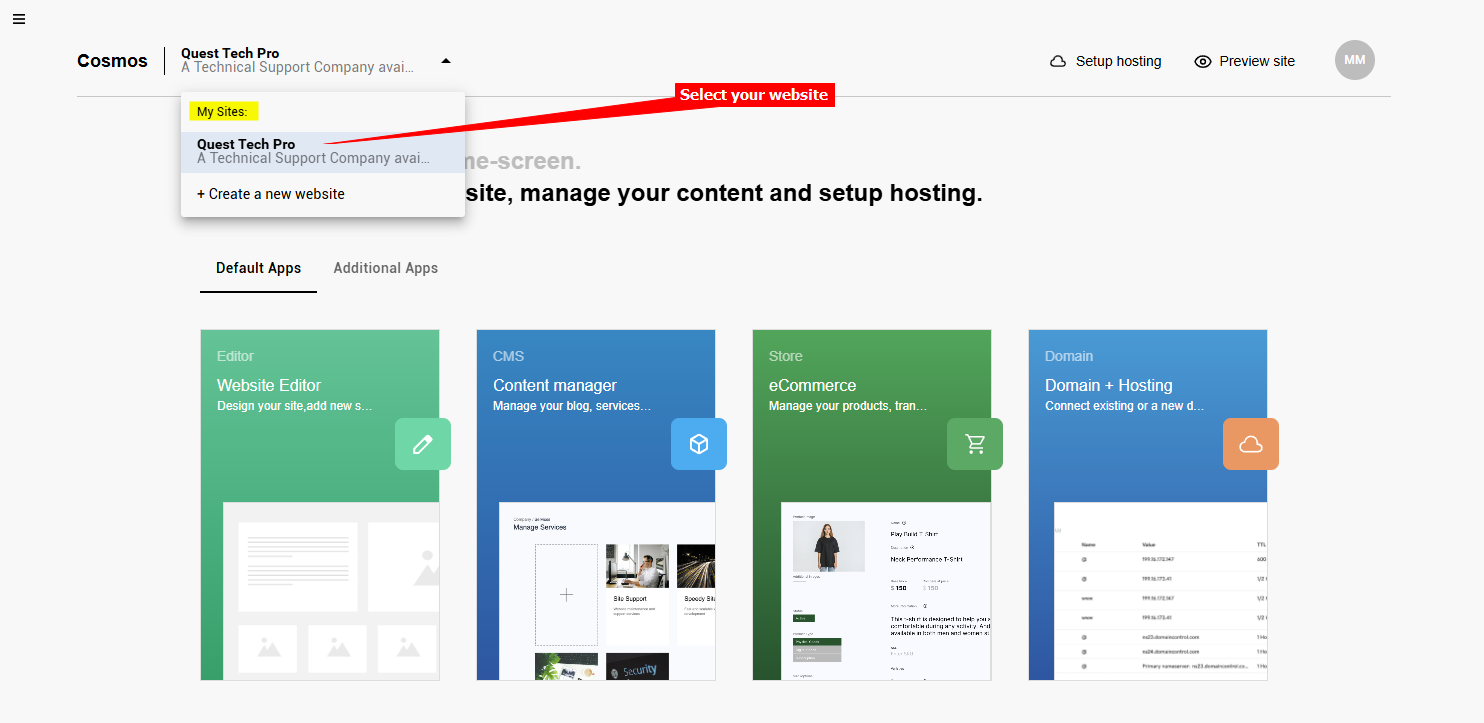The image size is (1484, 723).
Task: Select Quest Tech Pro from My Sites
Action: [x=314, y=151]
